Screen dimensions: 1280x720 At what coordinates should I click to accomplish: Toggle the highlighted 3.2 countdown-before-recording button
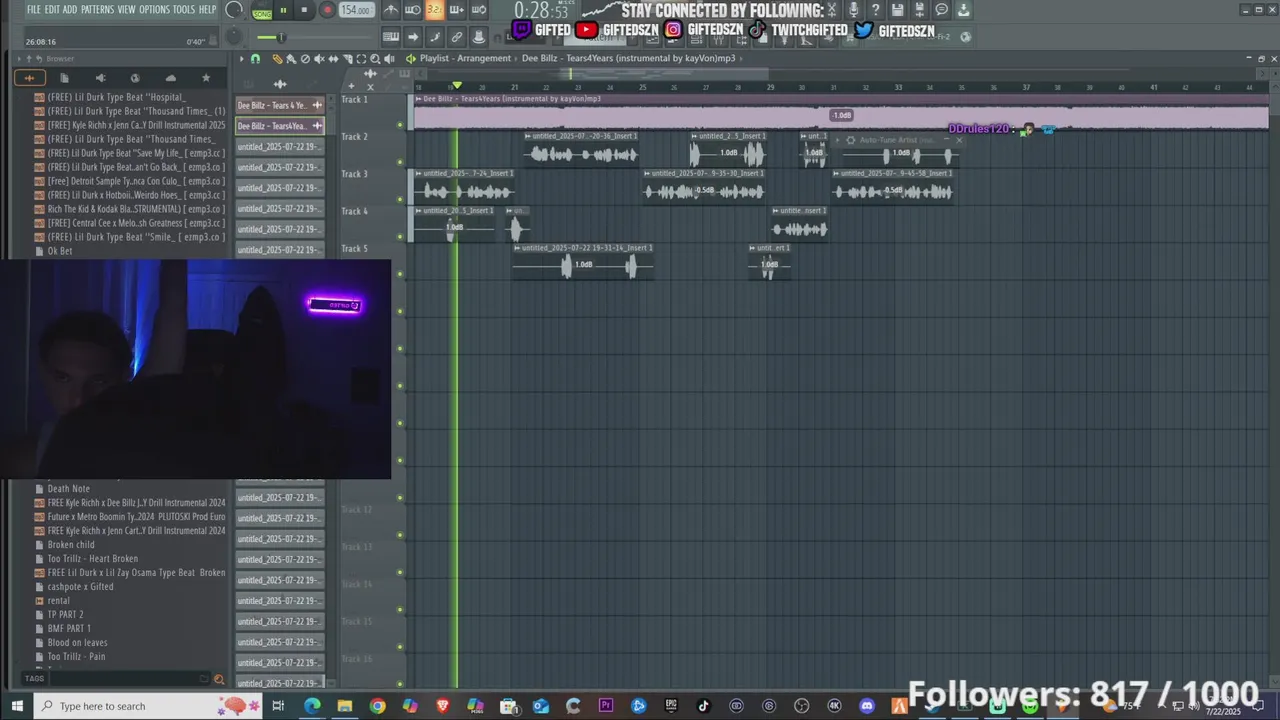pos(434,10)
